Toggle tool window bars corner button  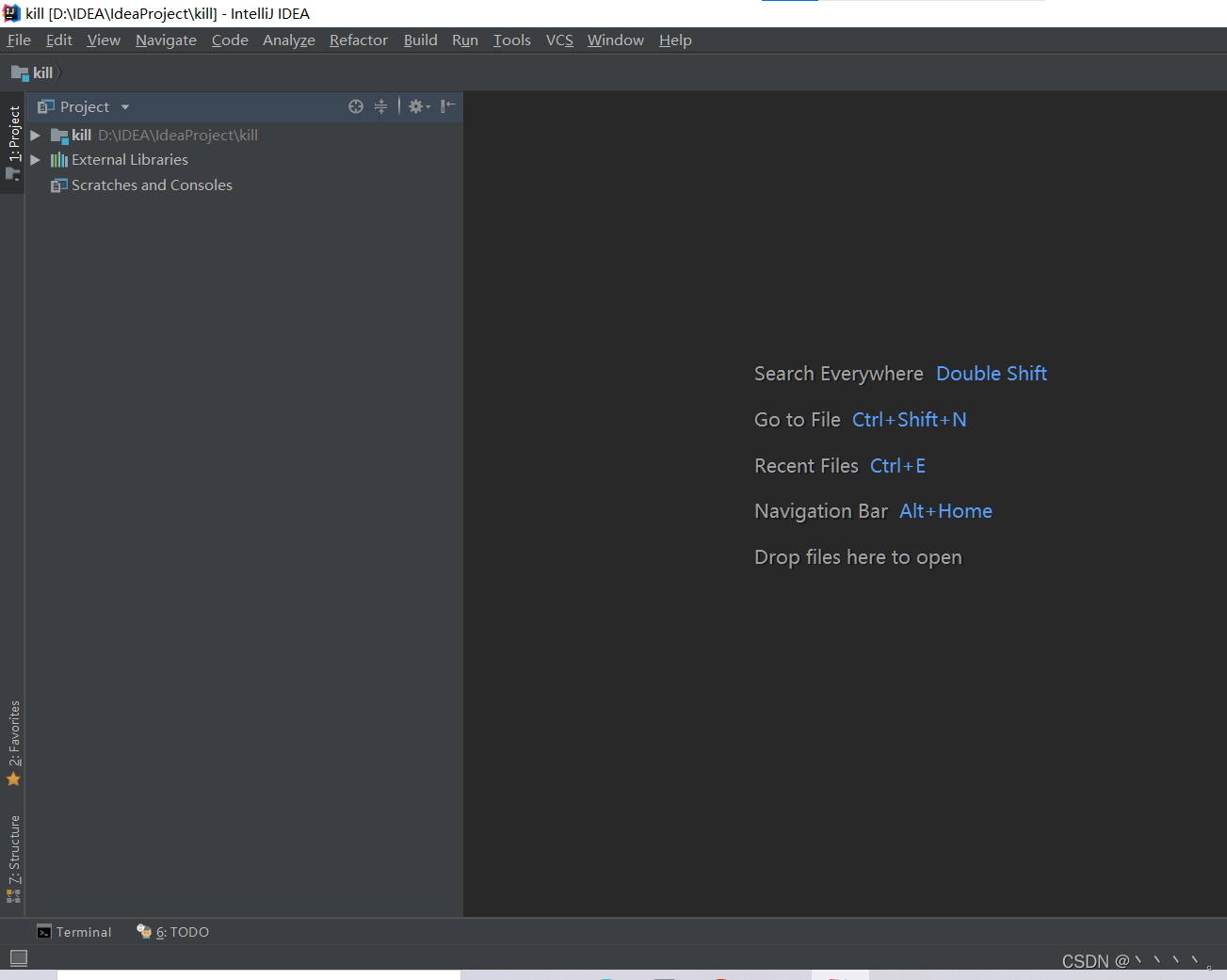click(18, 957)
